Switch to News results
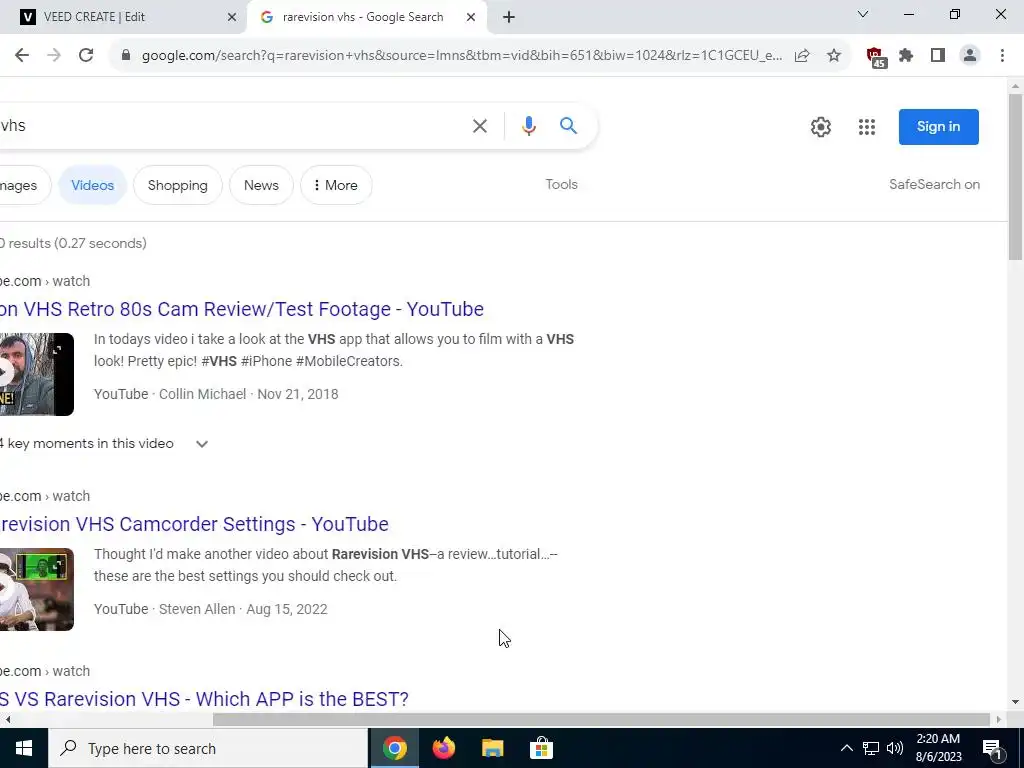Screen dimensions: 1024x768 [x=261, y=185]
